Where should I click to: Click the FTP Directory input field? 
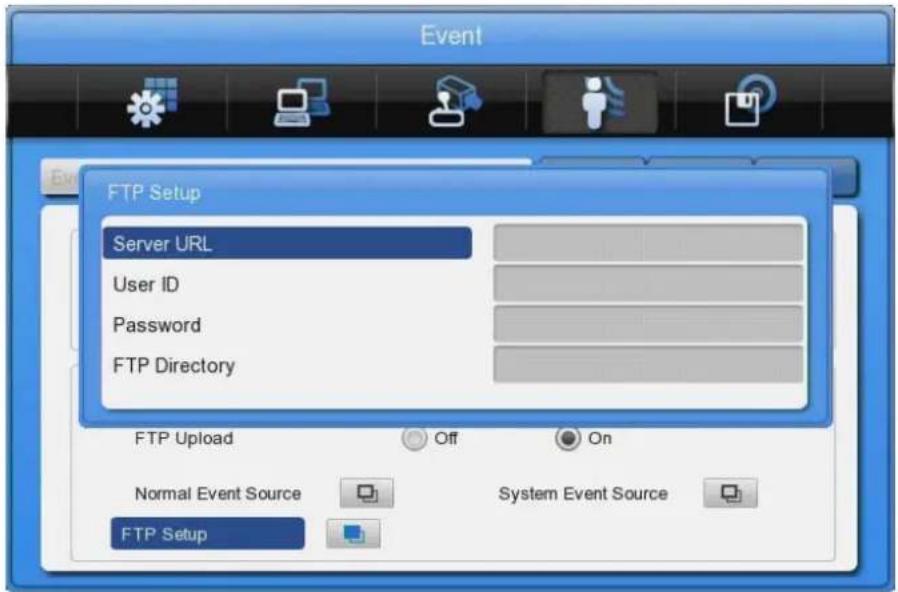pos(648,364)
